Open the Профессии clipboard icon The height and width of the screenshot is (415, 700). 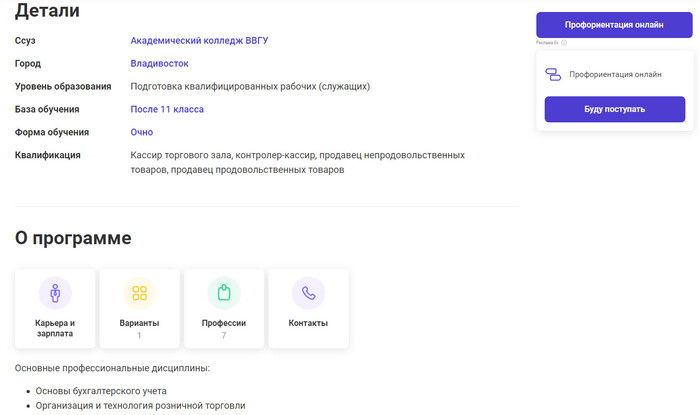pos(224,293)
